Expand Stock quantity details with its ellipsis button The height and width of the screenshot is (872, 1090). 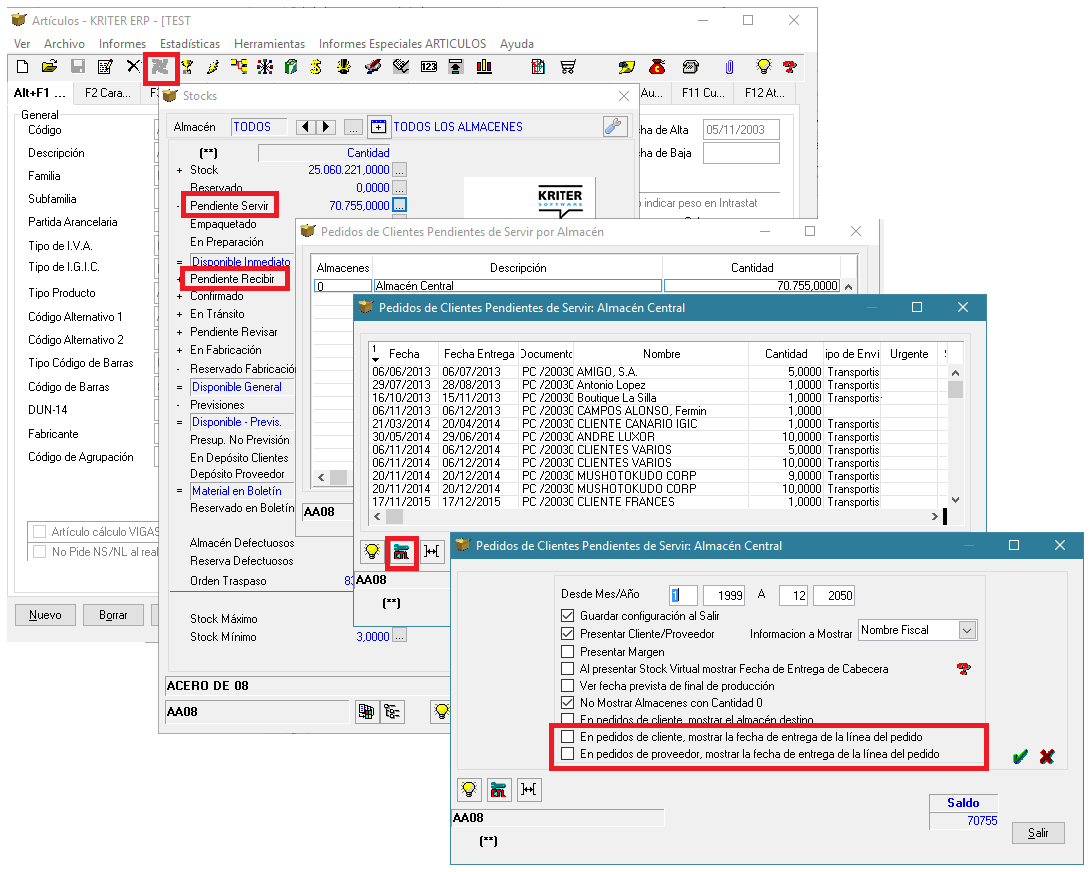point(400,170)
